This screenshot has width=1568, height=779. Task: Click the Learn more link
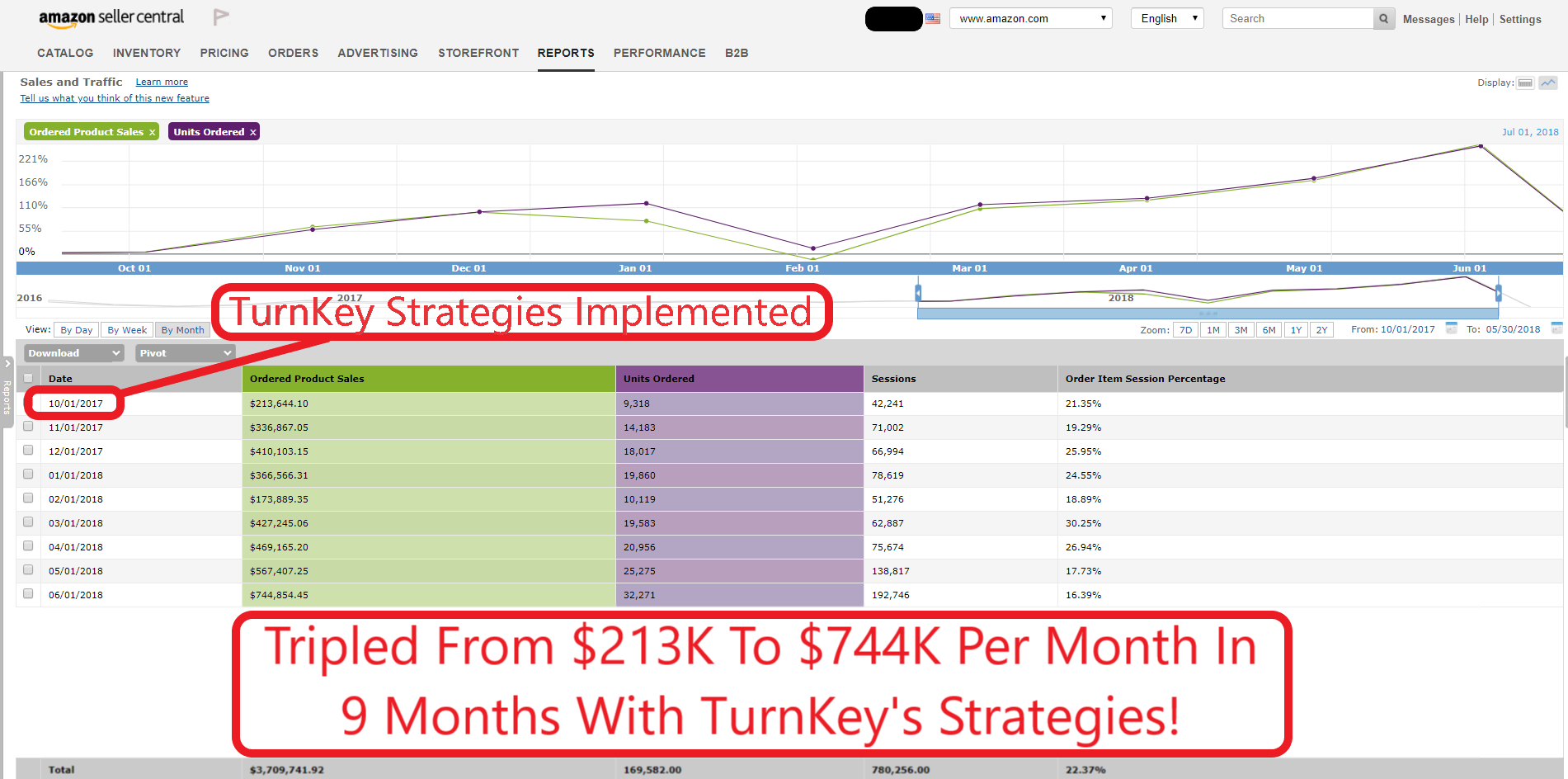162,83
